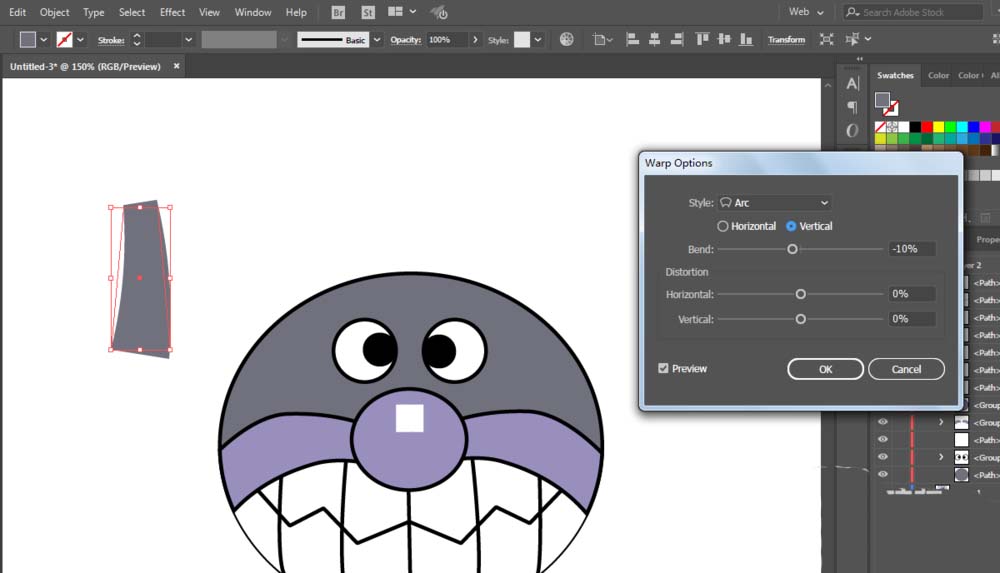The image size is (1000, 573).
Task: Switch to the Color panel tab
Action: click(x=938, y=75)
